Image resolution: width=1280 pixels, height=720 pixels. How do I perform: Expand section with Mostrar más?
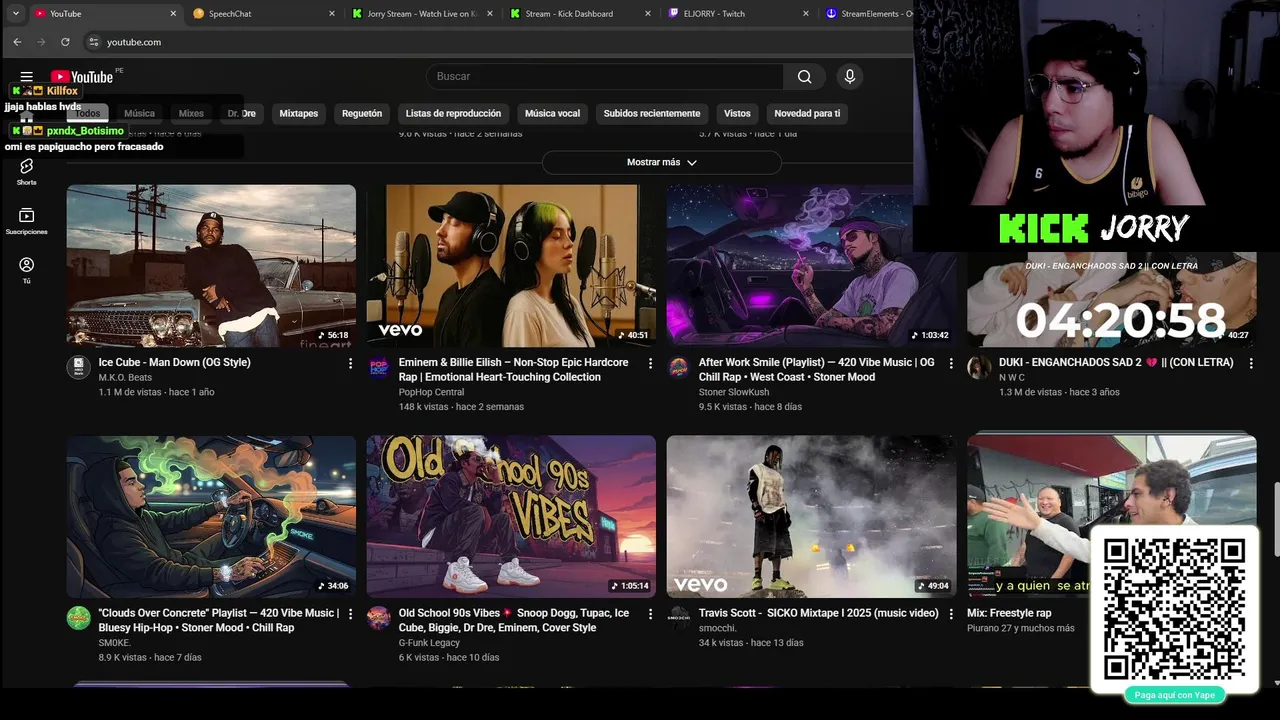point(661,162)
